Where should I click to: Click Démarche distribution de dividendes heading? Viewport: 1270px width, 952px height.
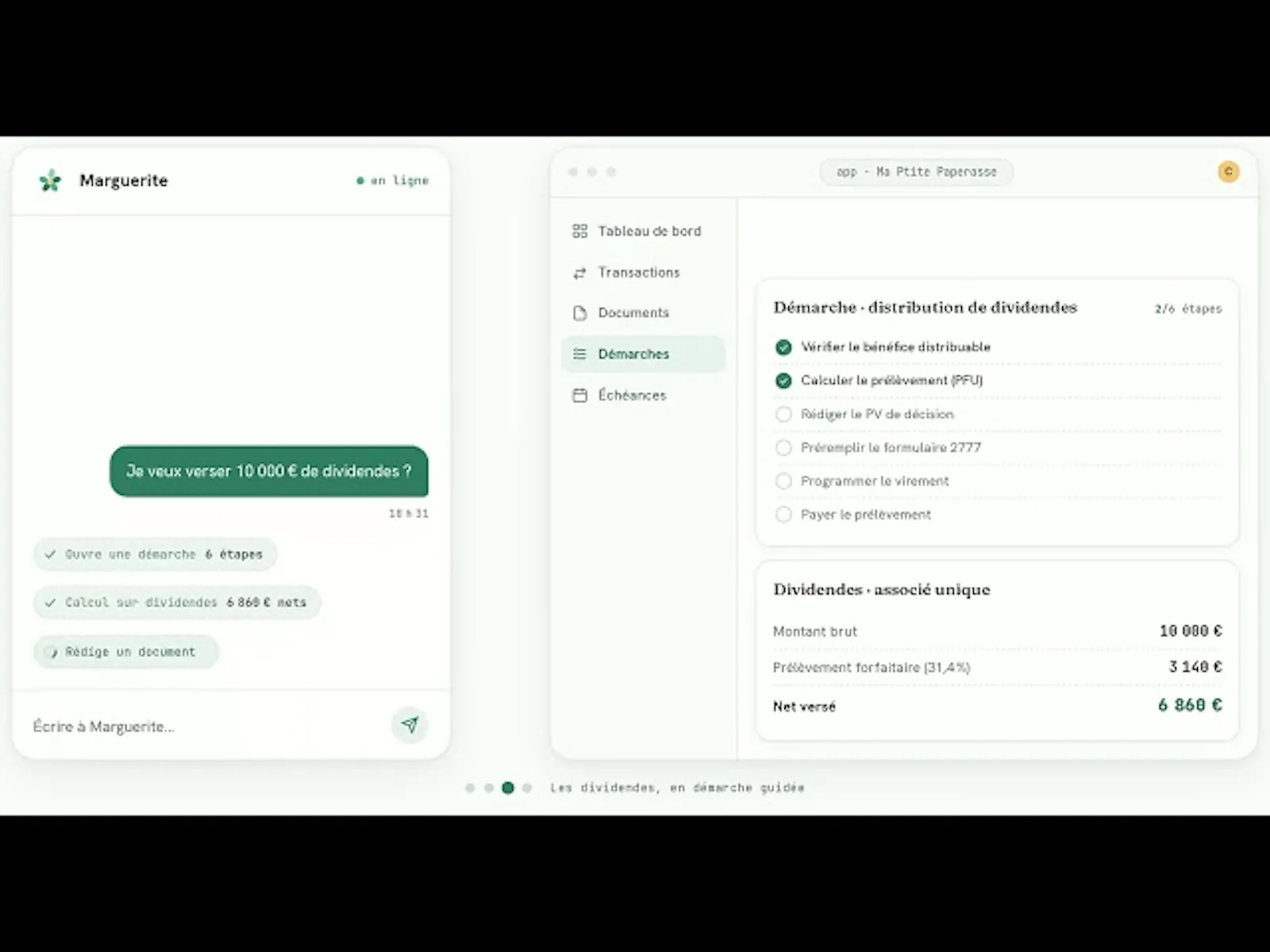tap(926, 307)
